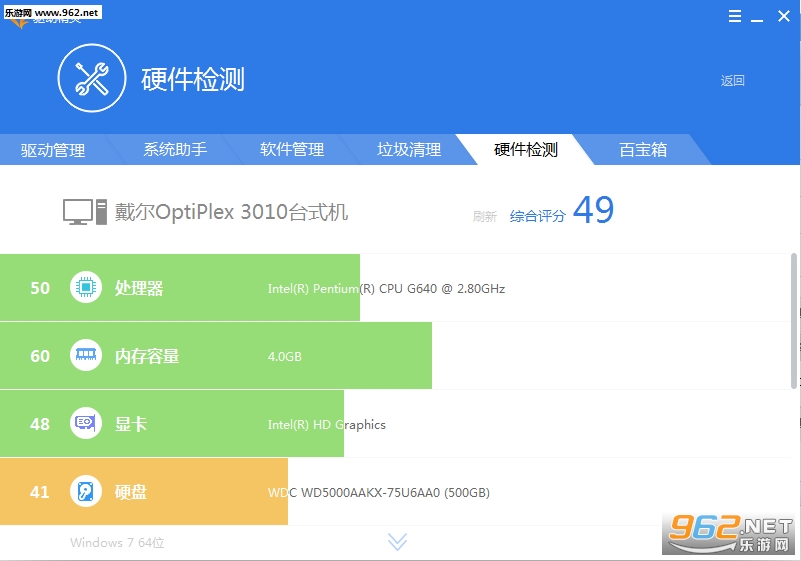
Task: Open the hamburger menu icon
Action: (x=735, y=16)
